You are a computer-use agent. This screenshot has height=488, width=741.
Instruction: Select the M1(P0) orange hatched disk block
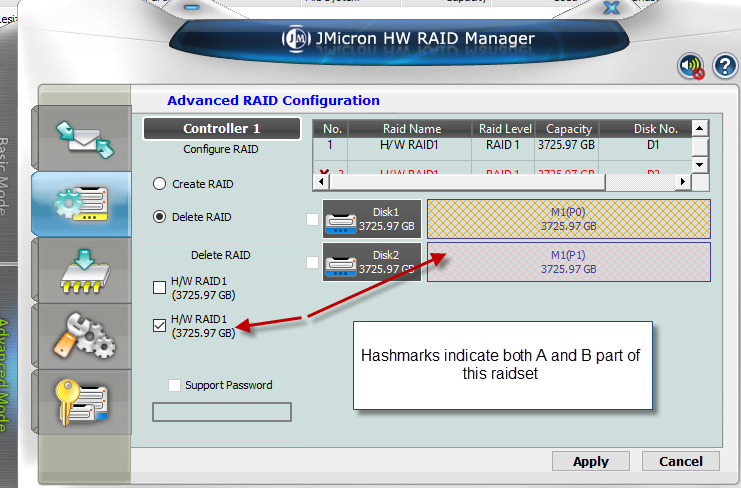(569, 219)
